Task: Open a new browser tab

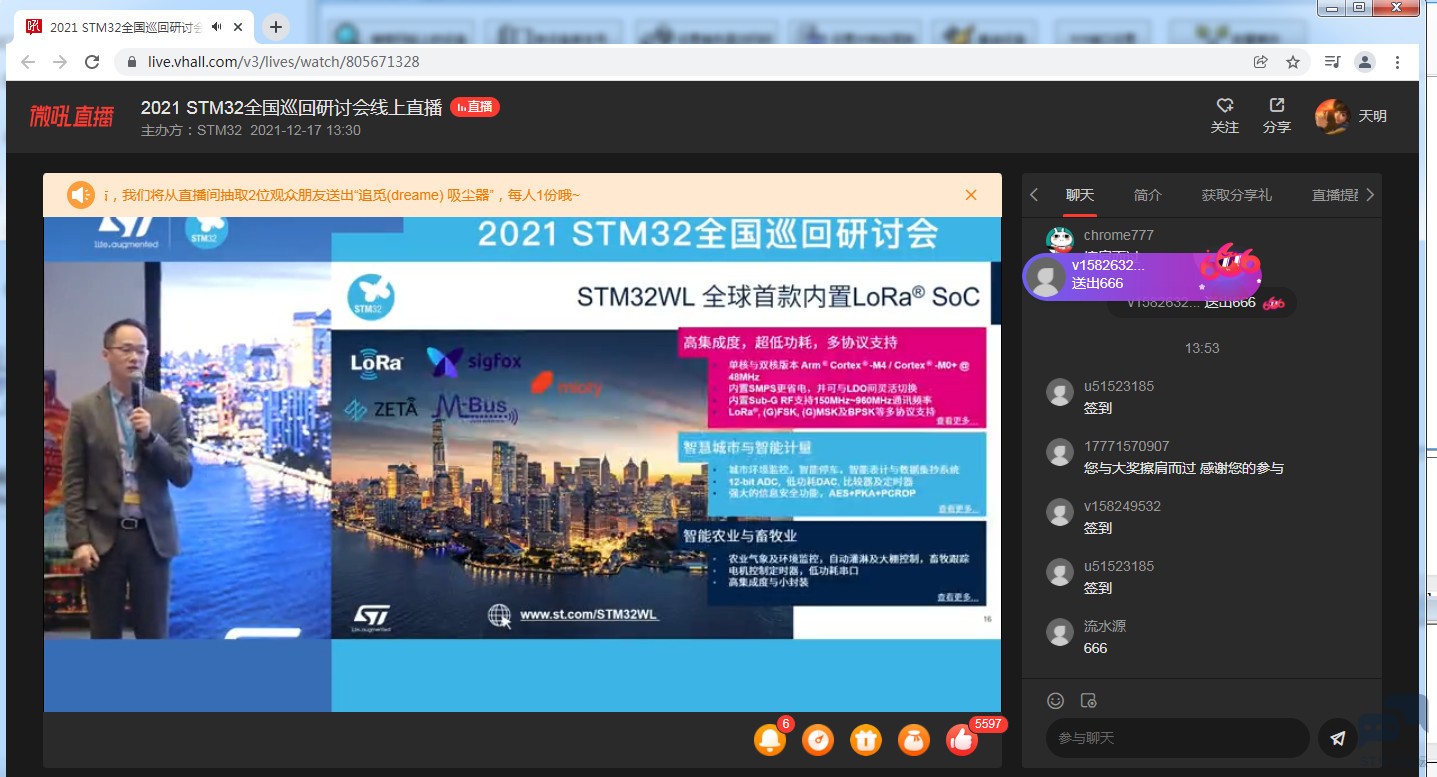Action: (x=277, y=27)
